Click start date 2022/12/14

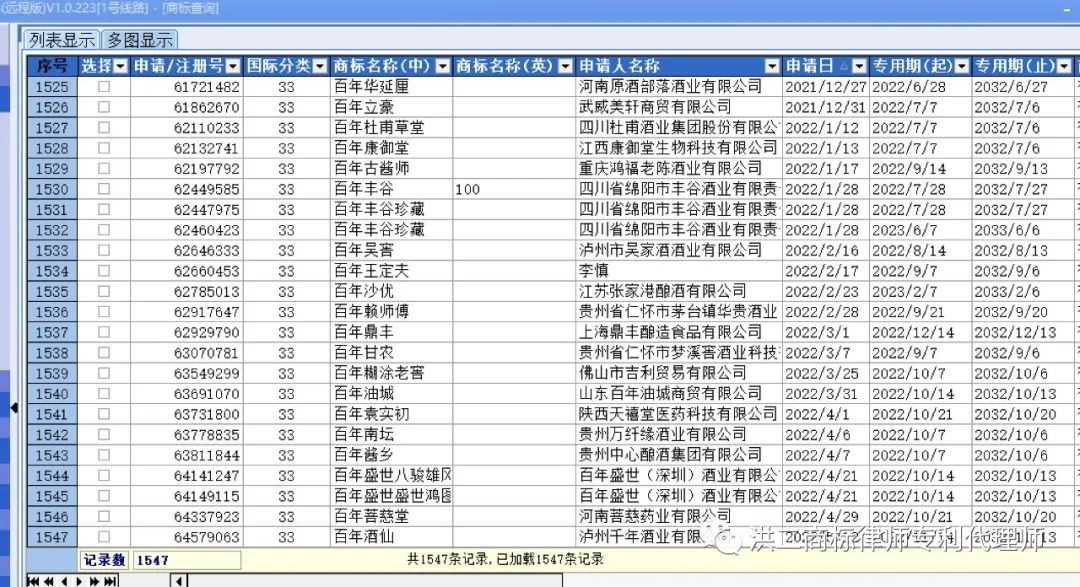click(913, 333)
